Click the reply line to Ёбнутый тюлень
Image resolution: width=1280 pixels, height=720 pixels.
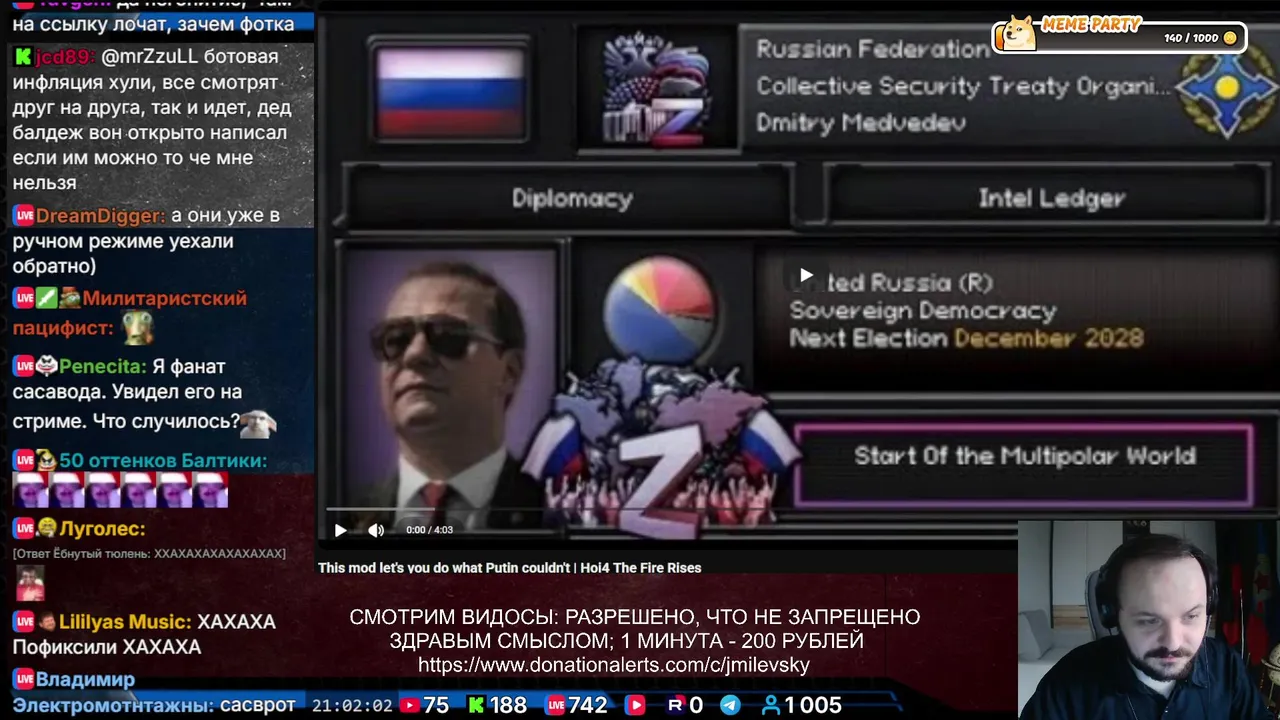pos(149,553)
